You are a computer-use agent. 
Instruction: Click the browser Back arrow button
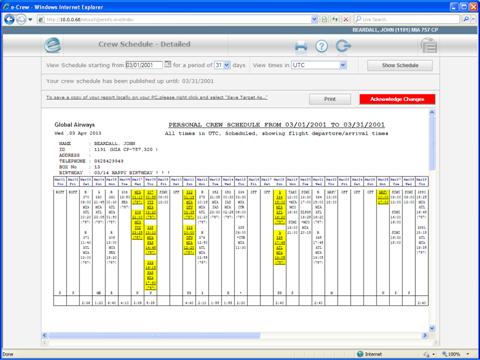10,20
